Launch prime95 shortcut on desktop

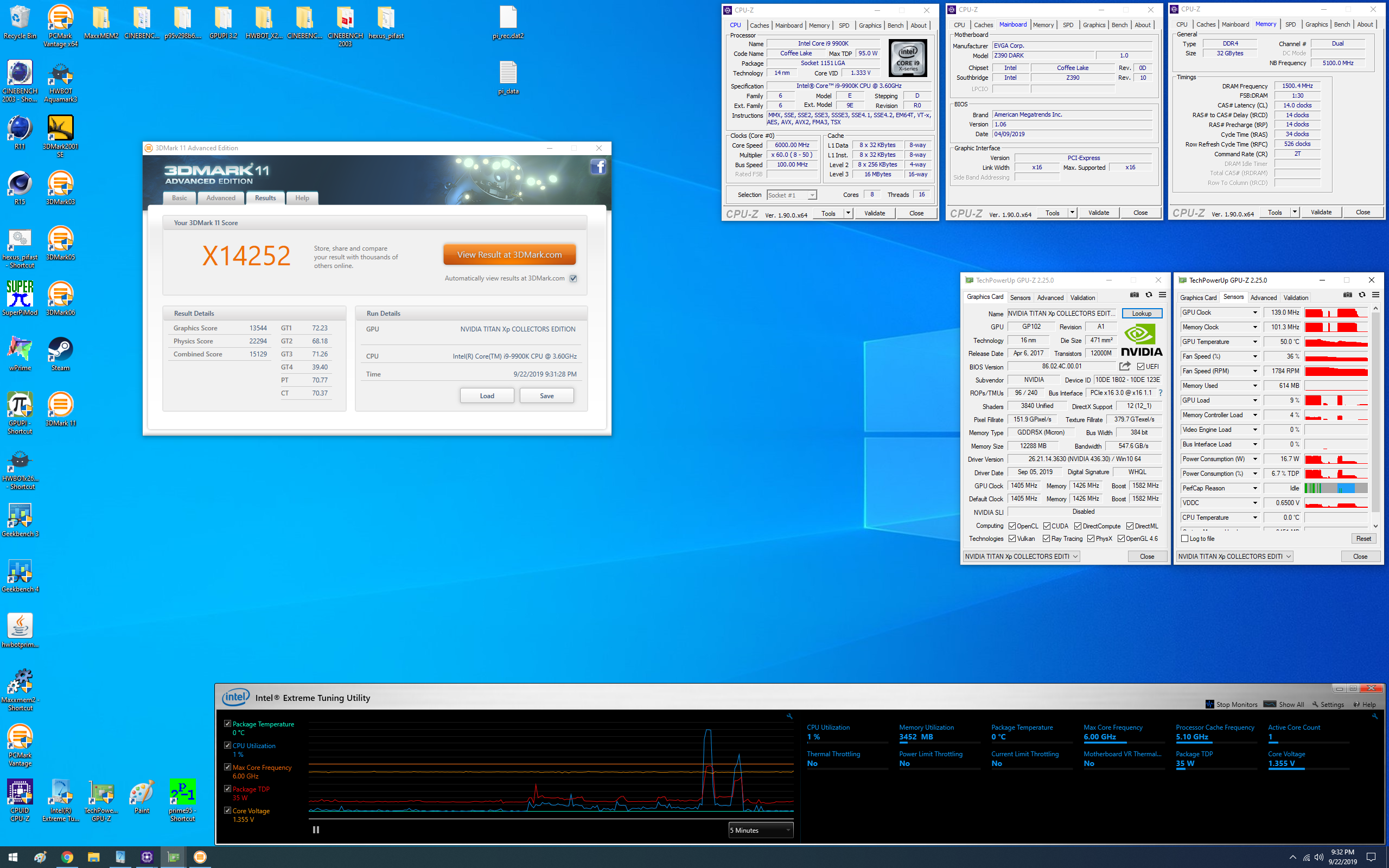tap(182, 800)
